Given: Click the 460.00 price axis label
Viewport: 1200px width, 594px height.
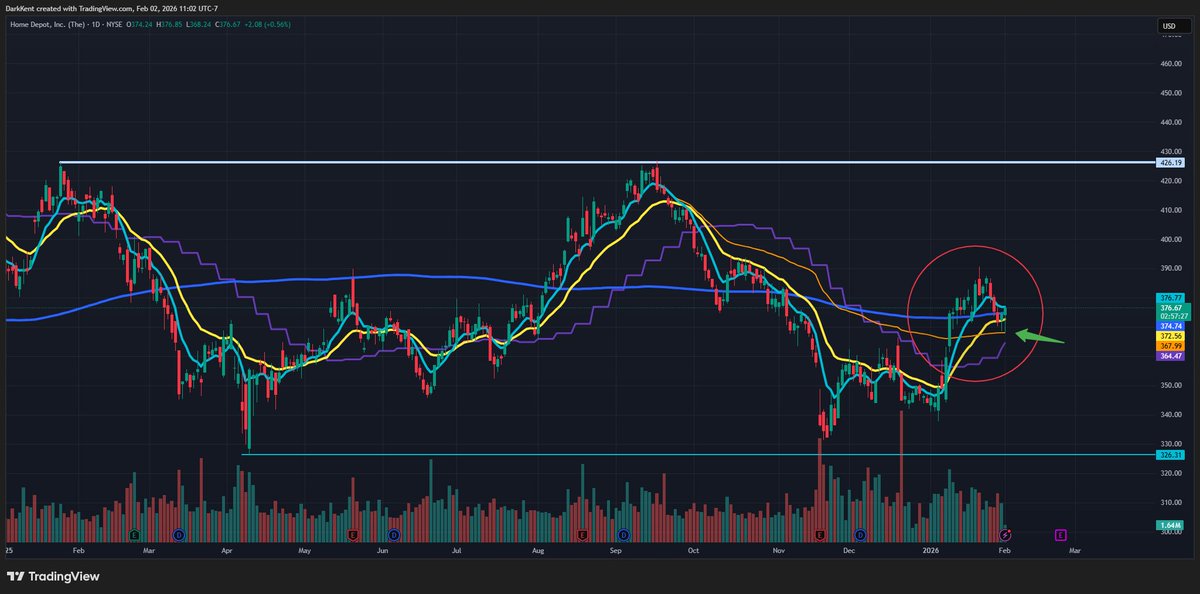Looking at the screenshot, I should point(1171,64).
